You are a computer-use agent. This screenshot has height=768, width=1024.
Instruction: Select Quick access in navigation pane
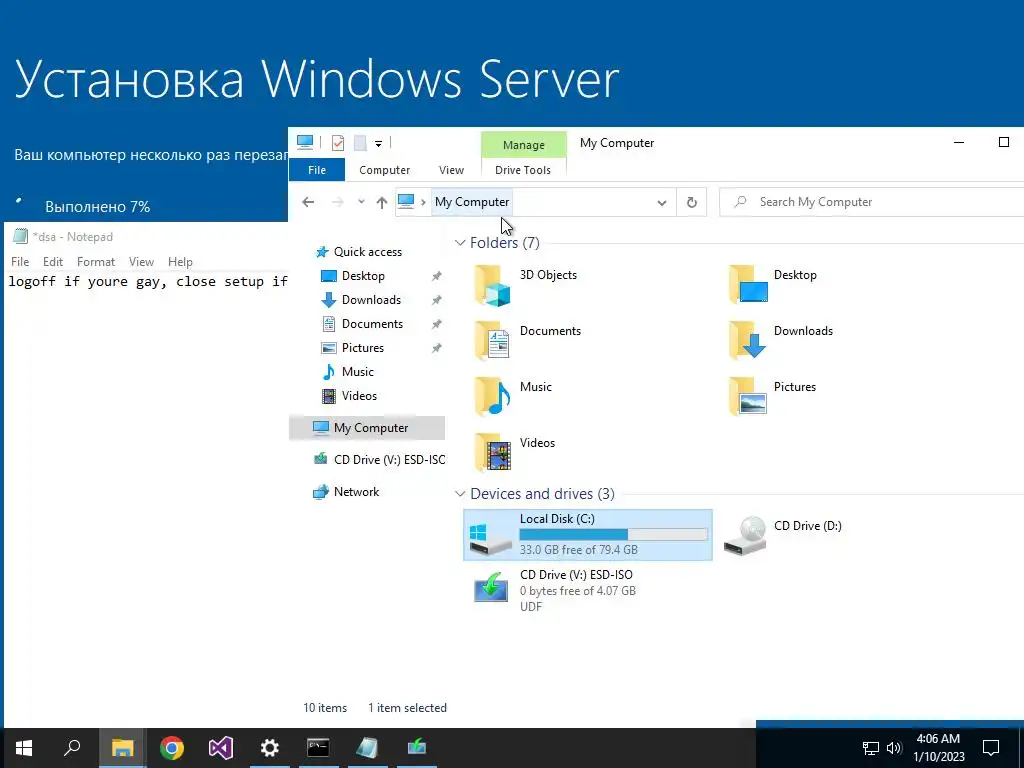click(x=368, y=252)
